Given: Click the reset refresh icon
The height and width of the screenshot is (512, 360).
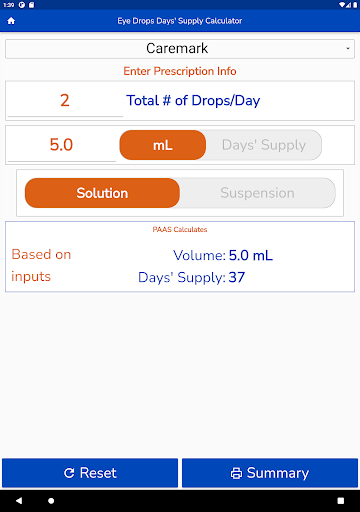Looking at the screenshot, I should (69, 473).
